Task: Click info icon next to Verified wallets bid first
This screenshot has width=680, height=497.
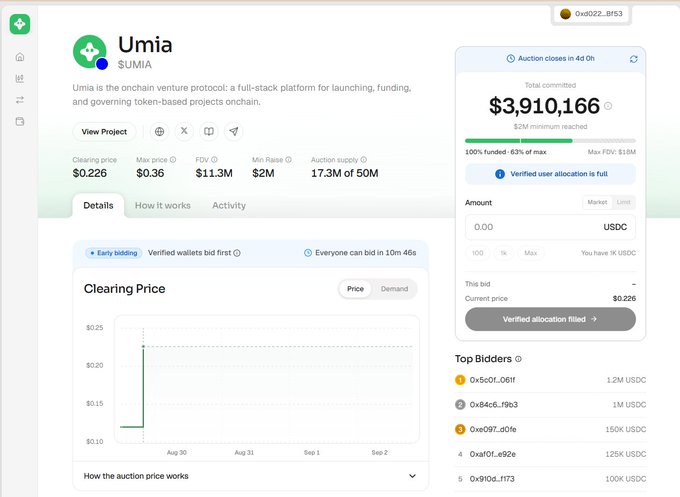Action: (x=237, y=253)
